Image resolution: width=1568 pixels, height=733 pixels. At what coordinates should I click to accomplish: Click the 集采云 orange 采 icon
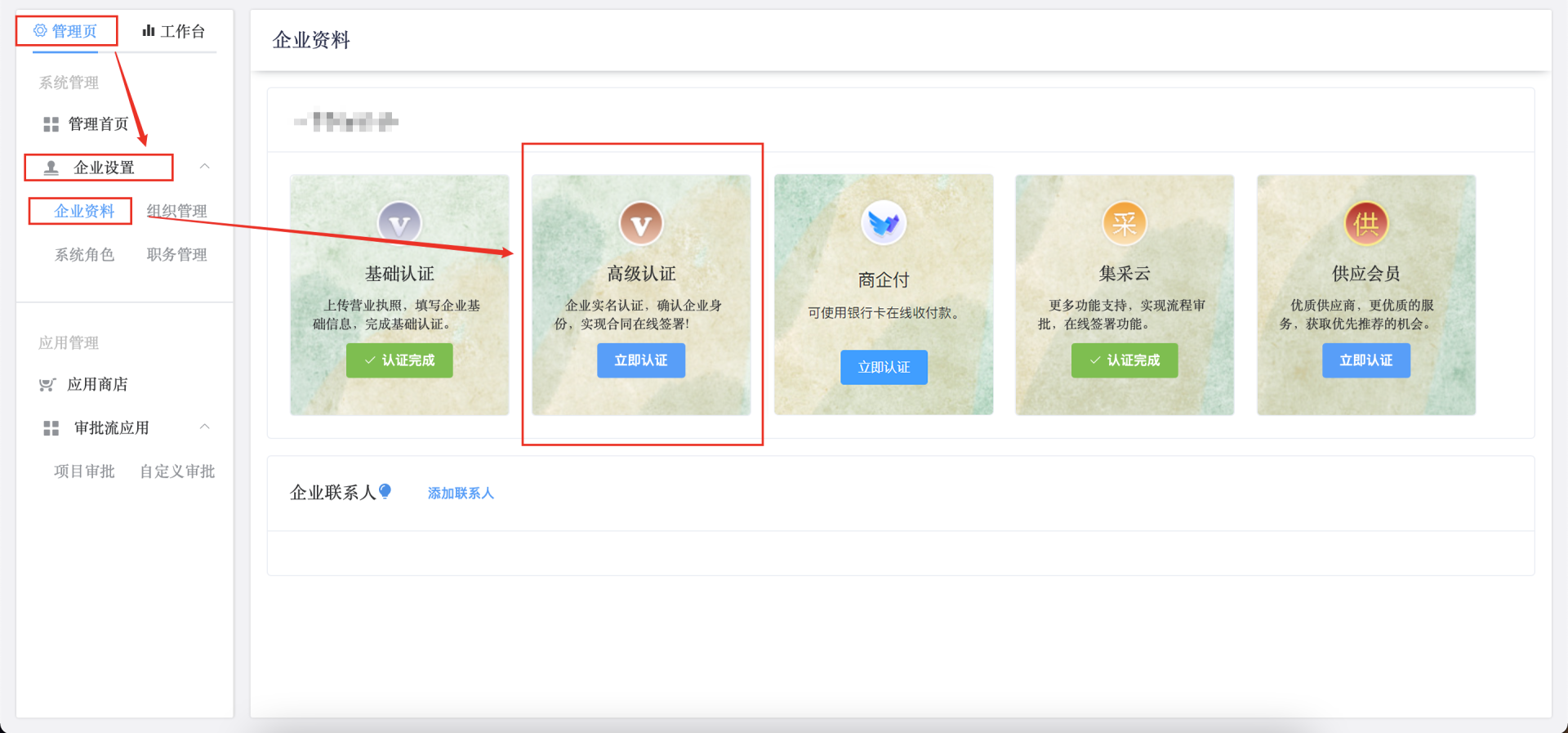[x=1125, y=223]
